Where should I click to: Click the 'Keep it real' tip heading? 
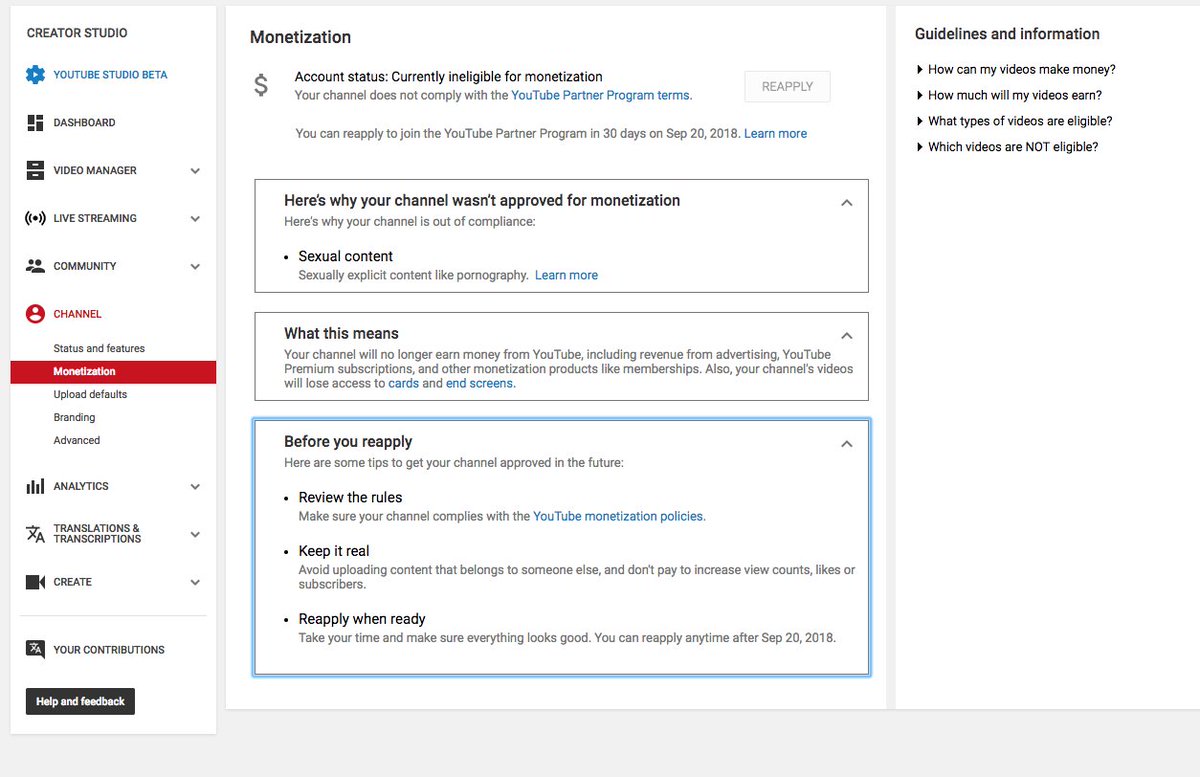[x=334, y=551]
